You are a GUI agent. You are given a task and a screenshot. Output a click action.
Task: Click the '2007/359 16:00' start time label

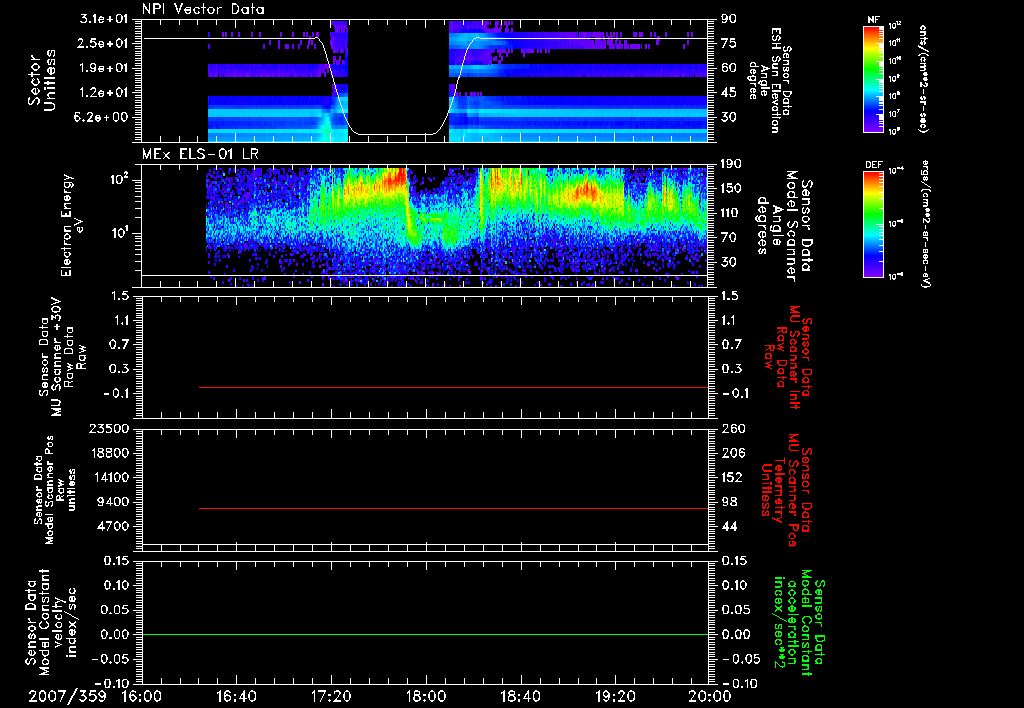[x=95, y=696]
